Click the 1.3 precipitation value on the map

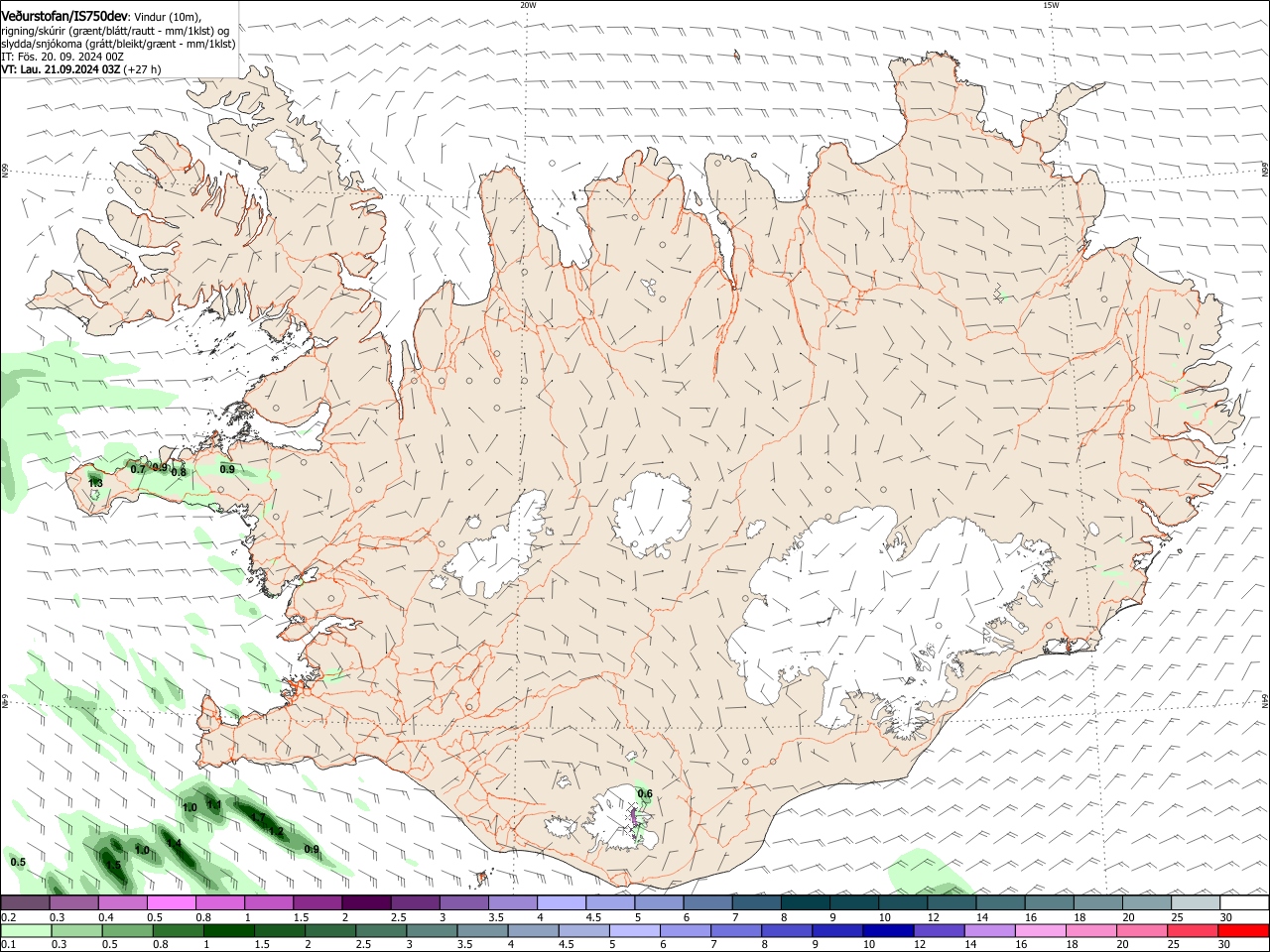(95, 483)
